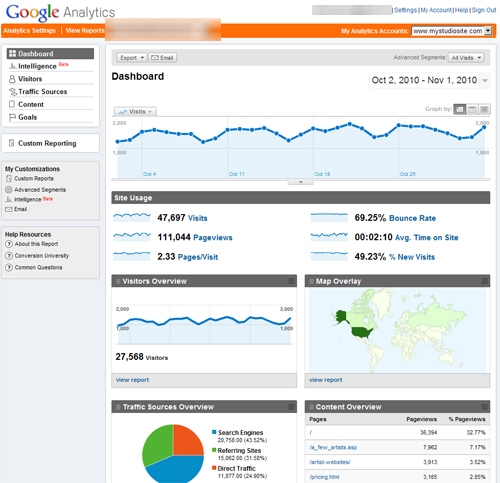Click the Bounce Rate sparkline thumbnail
The image size is (500, 483).
329,217
